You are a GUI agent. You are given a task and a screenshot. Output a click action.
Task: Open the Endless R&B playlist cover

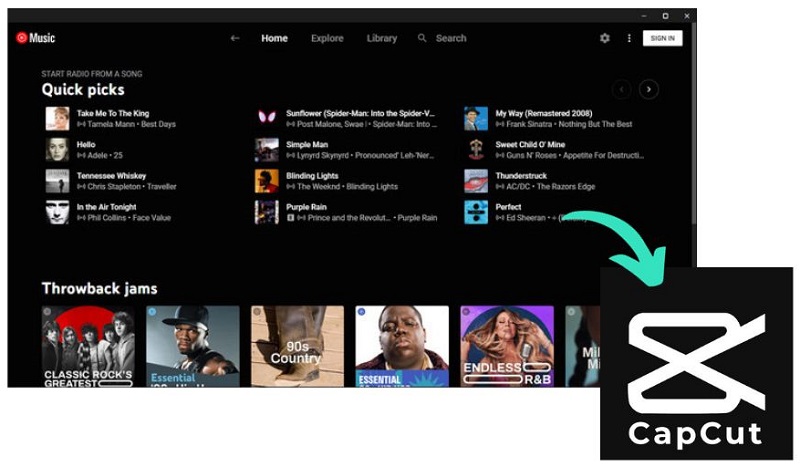pos(506,346)
